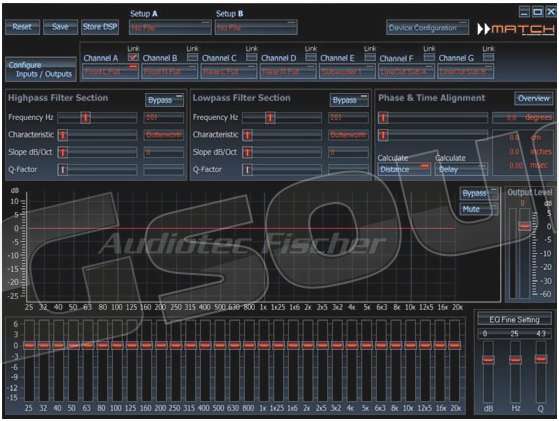The image size is (559, 421).
Task: Open the Channel C output dropdown
Action: pyautogui.click(x=229, y=71)
